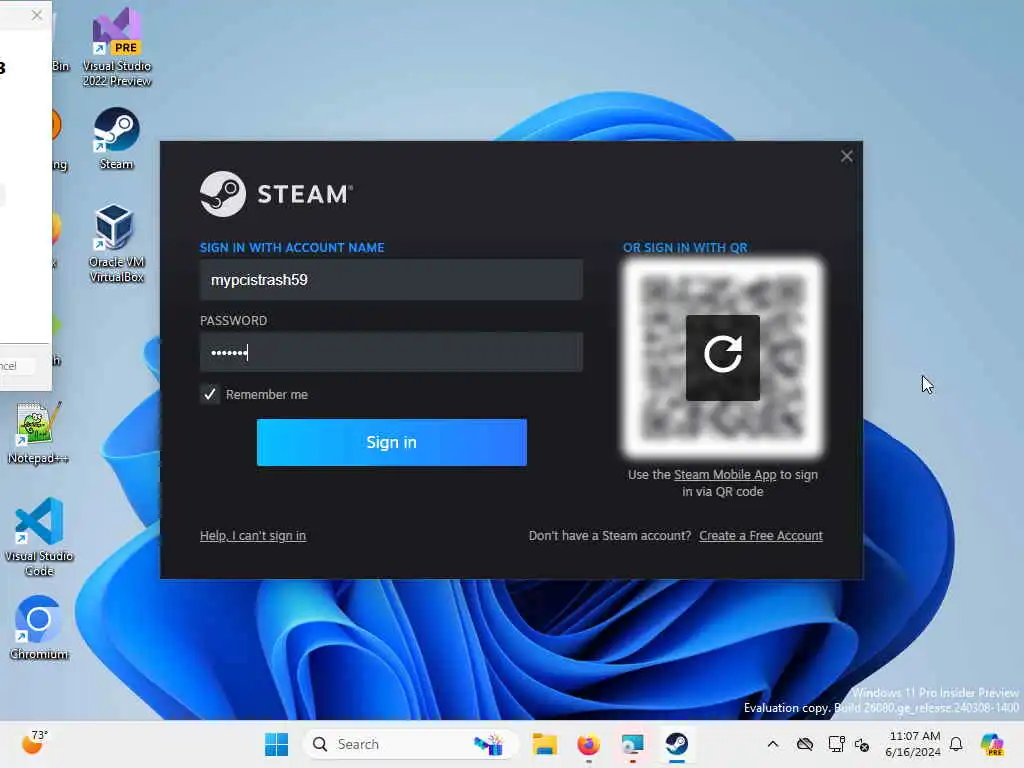Toggle the Remember me checkbox

[210, 394]
